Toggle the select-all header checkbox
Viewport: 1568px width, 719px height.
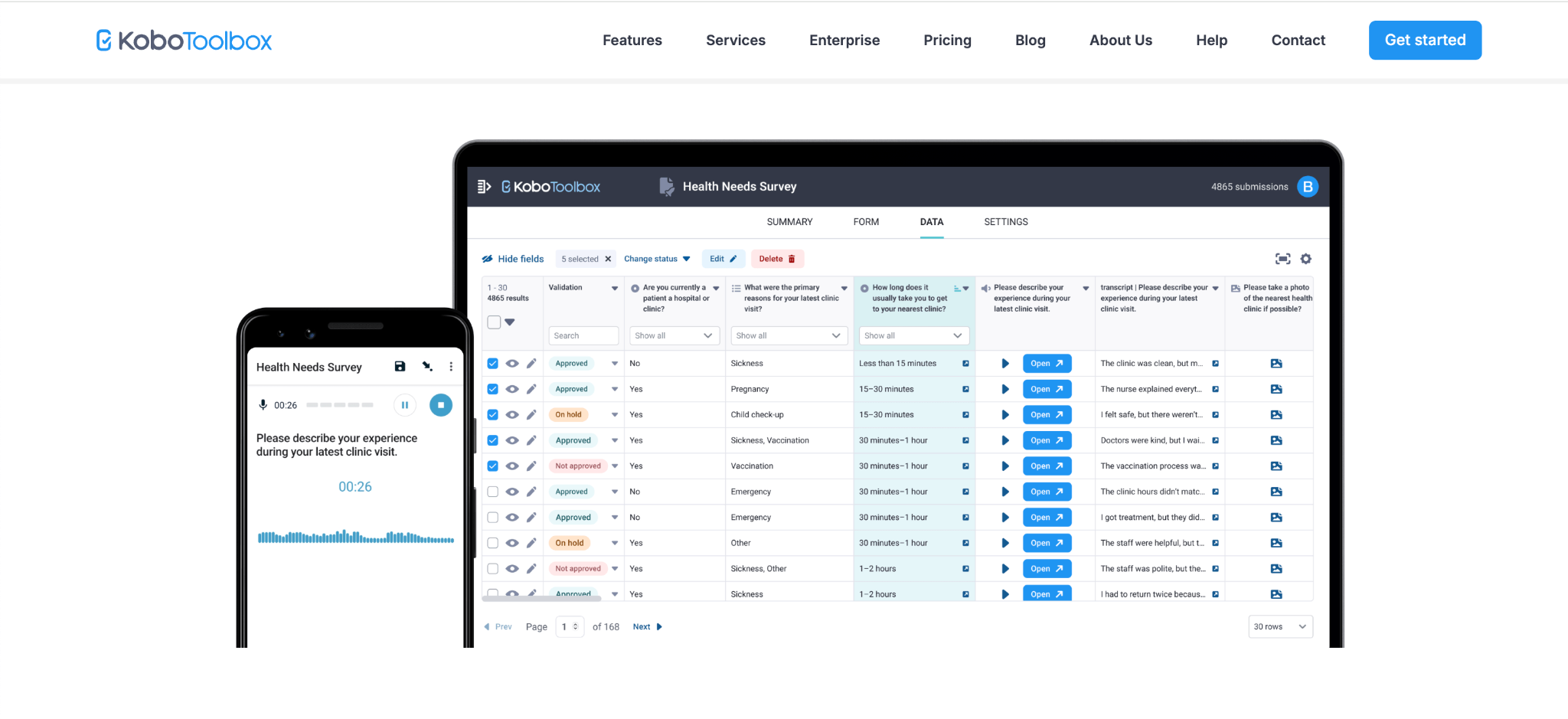click(494, 322)
